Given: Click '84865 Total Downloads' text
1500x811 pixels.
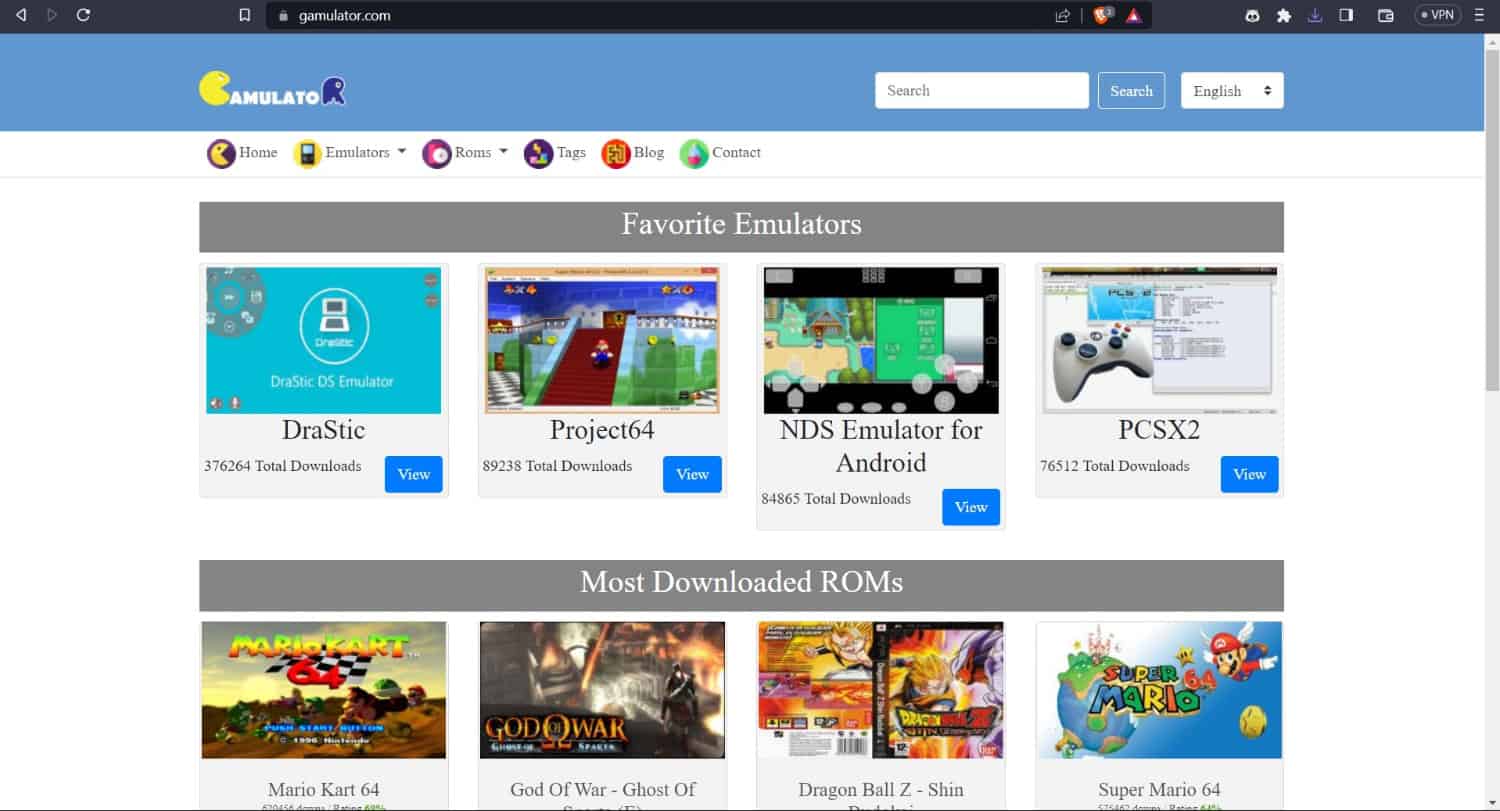Looking at the screenshot, I should pyautogui.click(x=836, y=499).
